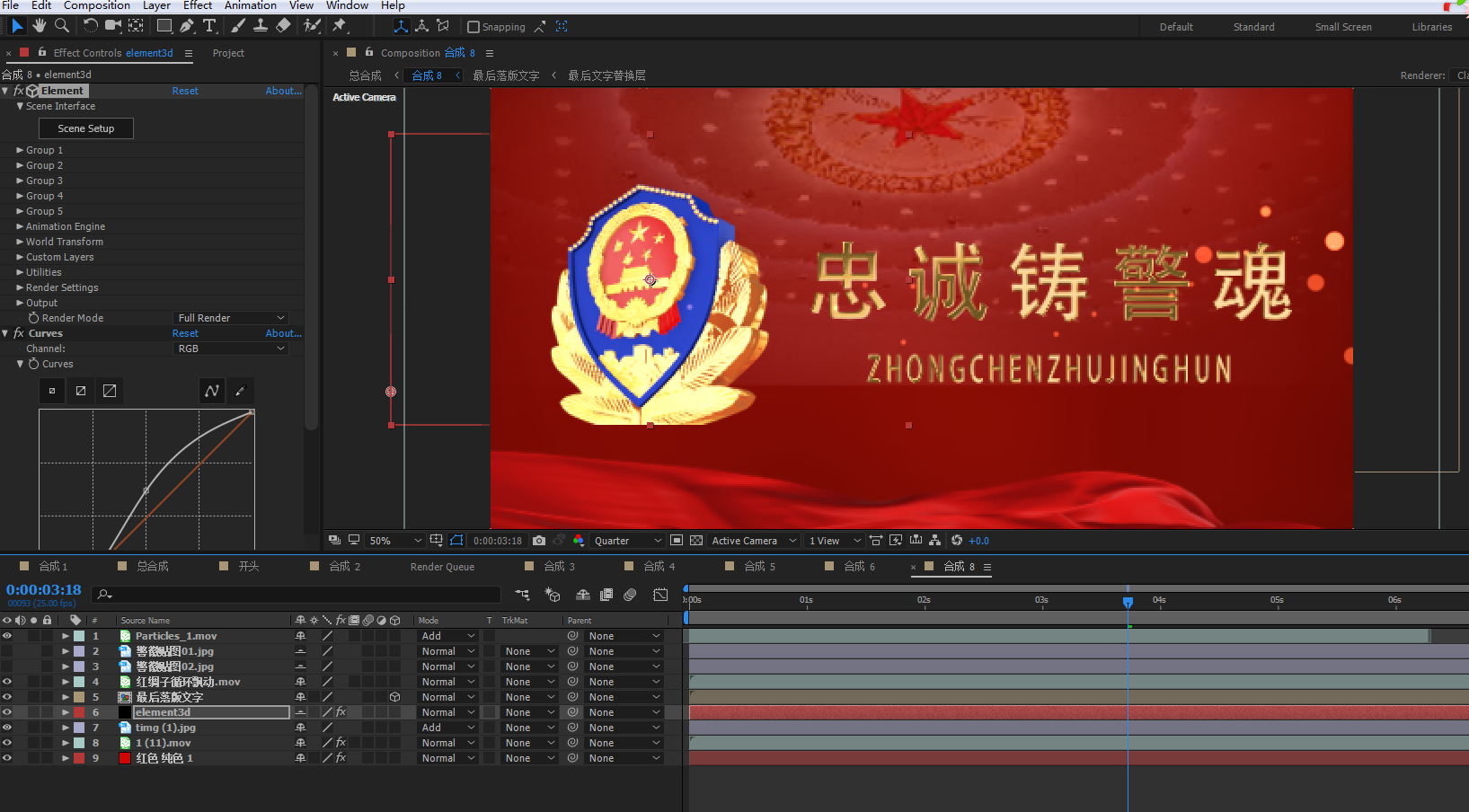Viewport: 1469px width, 812px height.
Task: Toggle transparency grid in viewer
Action: [x=696, y=541]
